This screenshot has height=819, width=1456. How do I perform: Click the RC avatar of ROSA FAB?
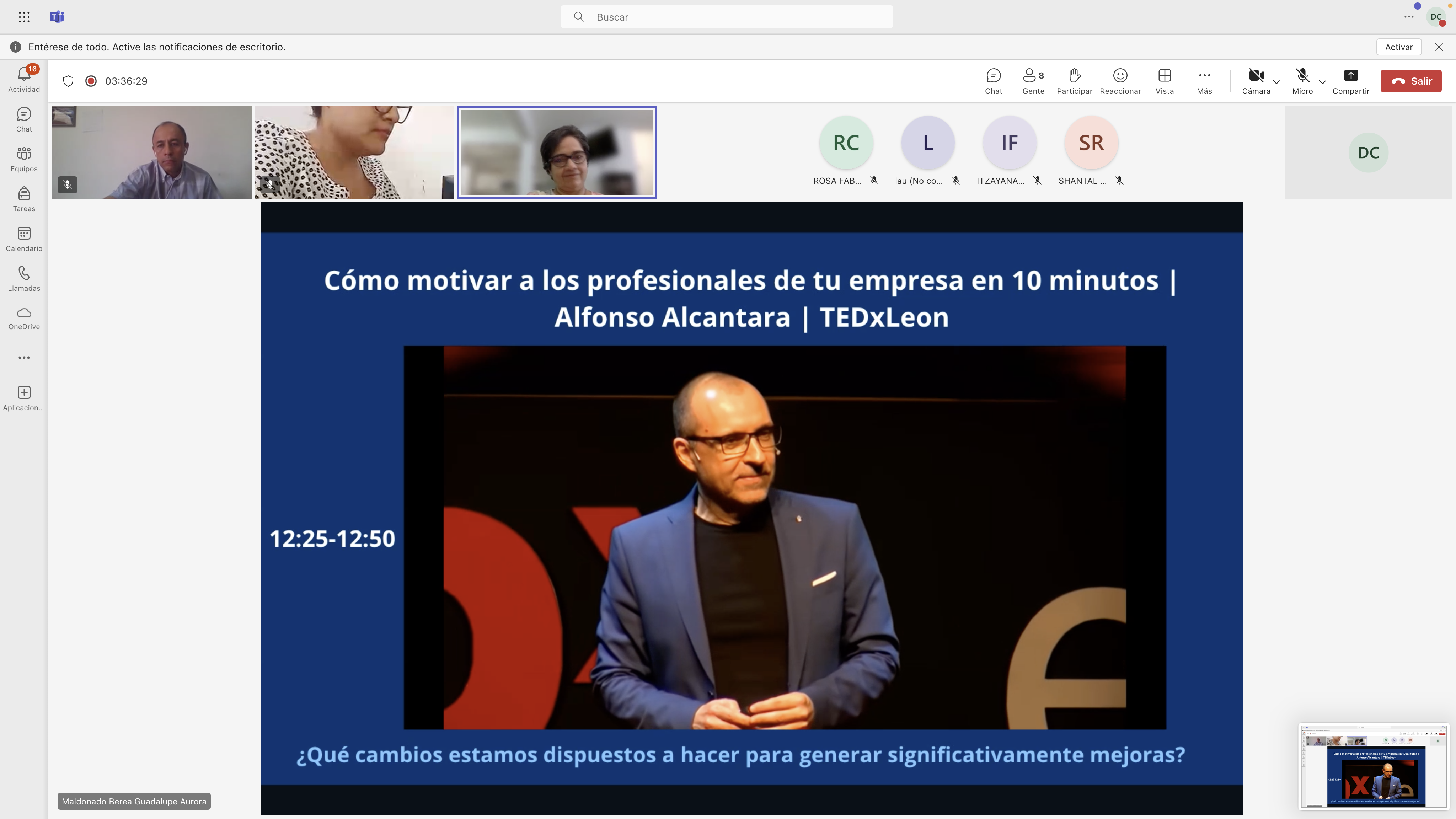coord(846,143)
